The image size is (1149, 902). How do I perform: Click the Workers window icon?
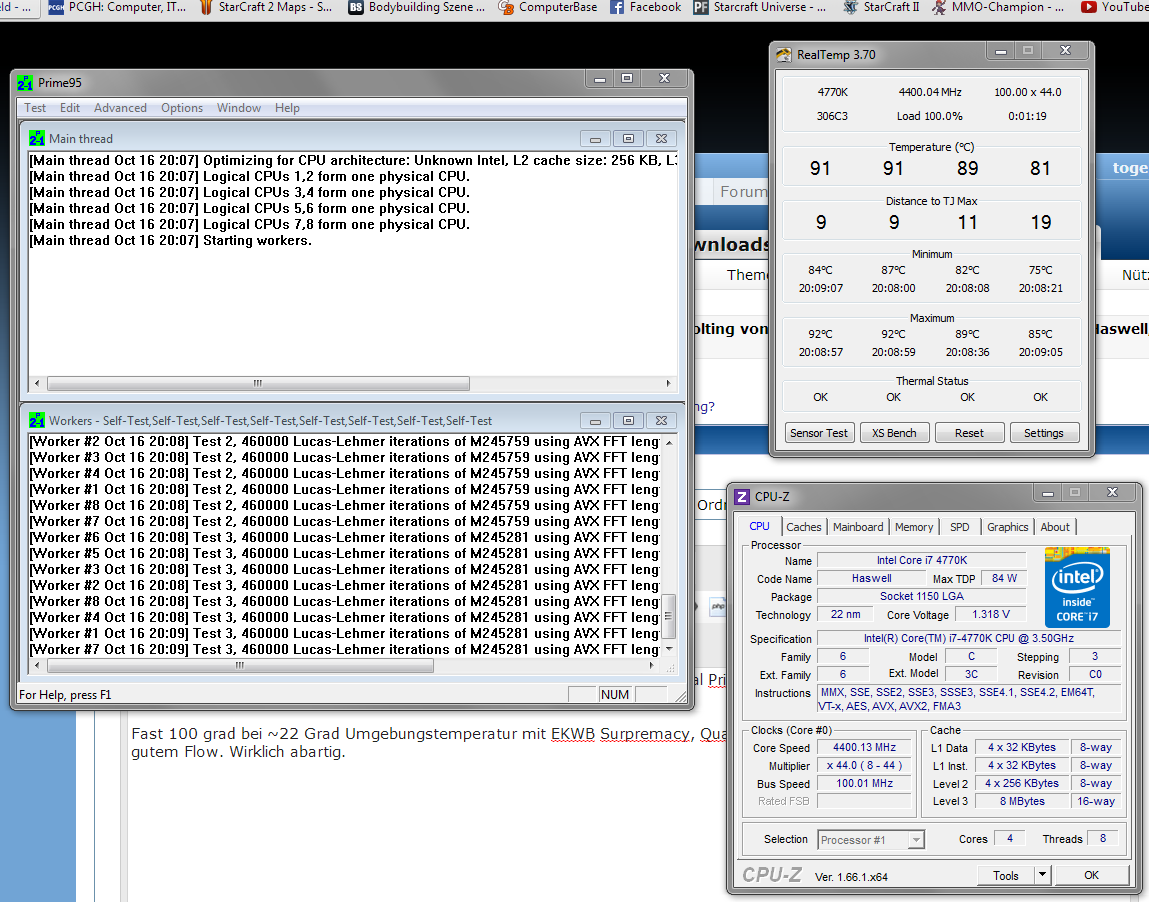(x=37, y=421)
